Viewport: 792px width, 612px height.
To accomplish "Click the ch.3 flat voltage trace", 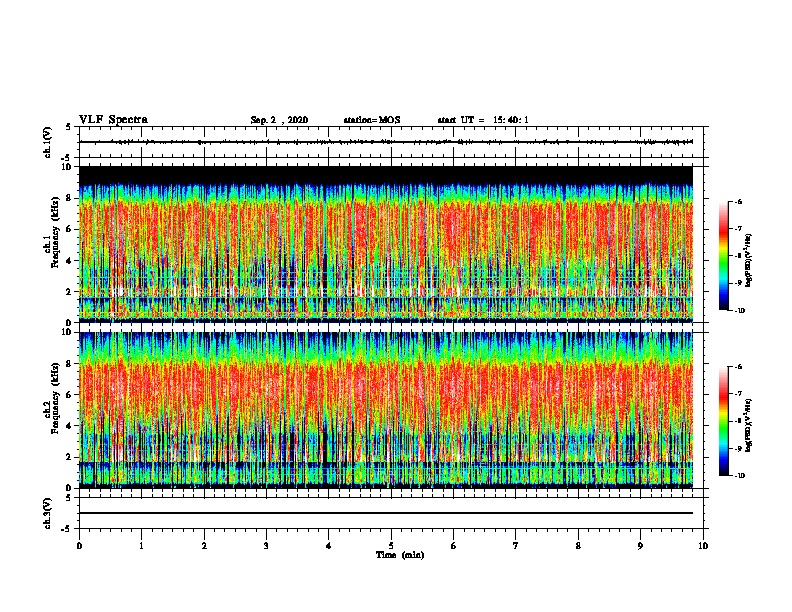I will click(386, 513).
